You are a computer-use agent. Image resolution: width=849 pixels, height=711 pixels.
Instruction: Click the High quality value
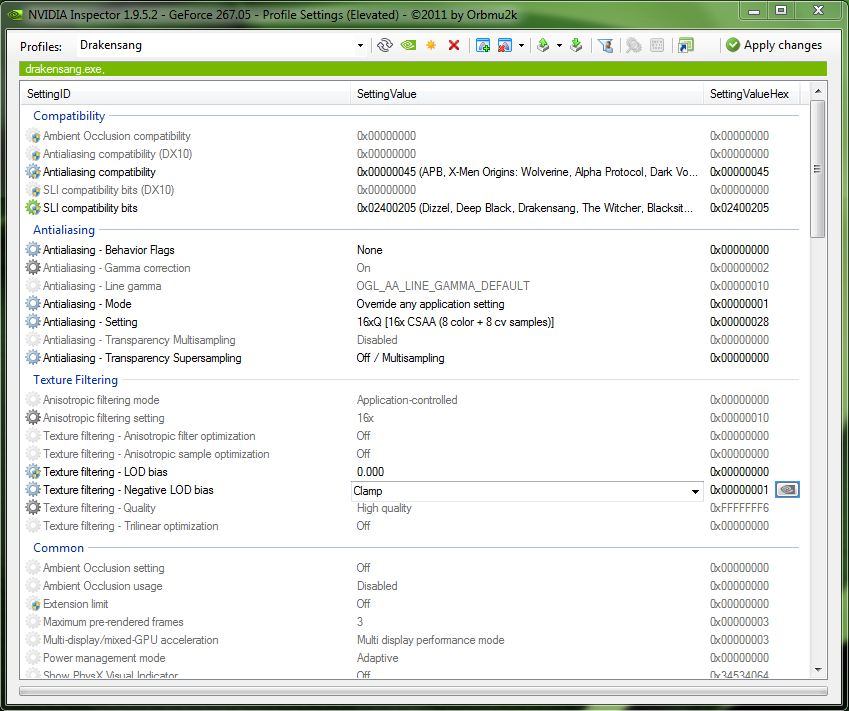pyautogui.click(x=384, y=508)
